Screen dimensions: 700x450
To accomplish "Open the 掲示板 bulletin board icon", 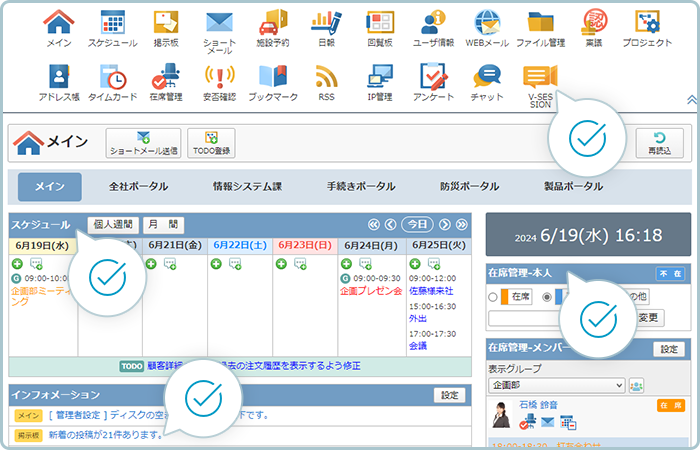I will point(166,27).
